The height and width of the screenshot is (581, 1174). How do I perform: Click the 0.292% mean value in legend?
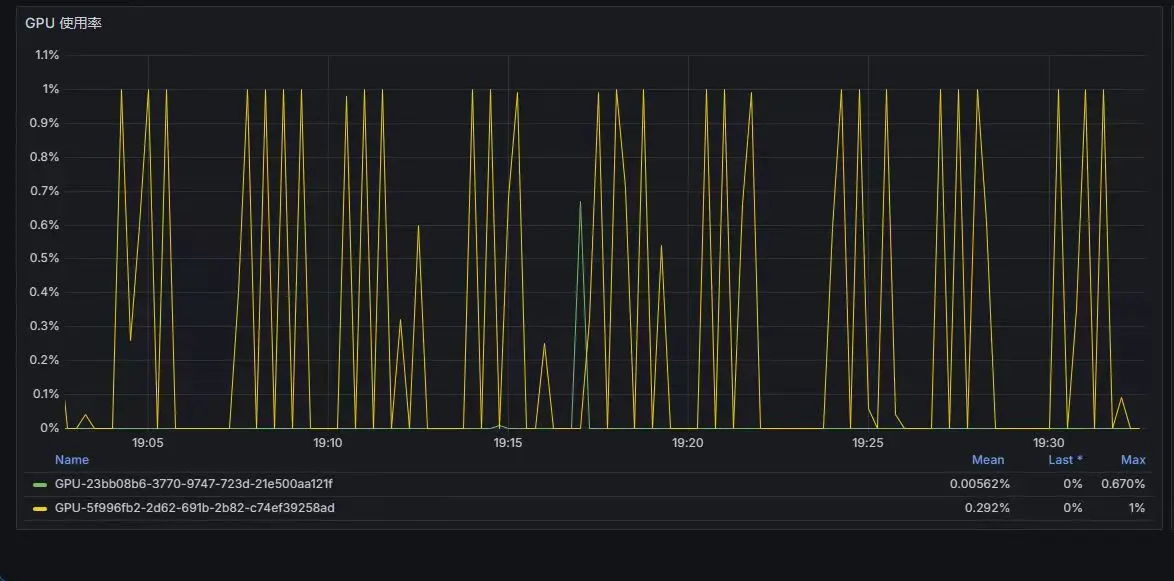tap(987, 508)
